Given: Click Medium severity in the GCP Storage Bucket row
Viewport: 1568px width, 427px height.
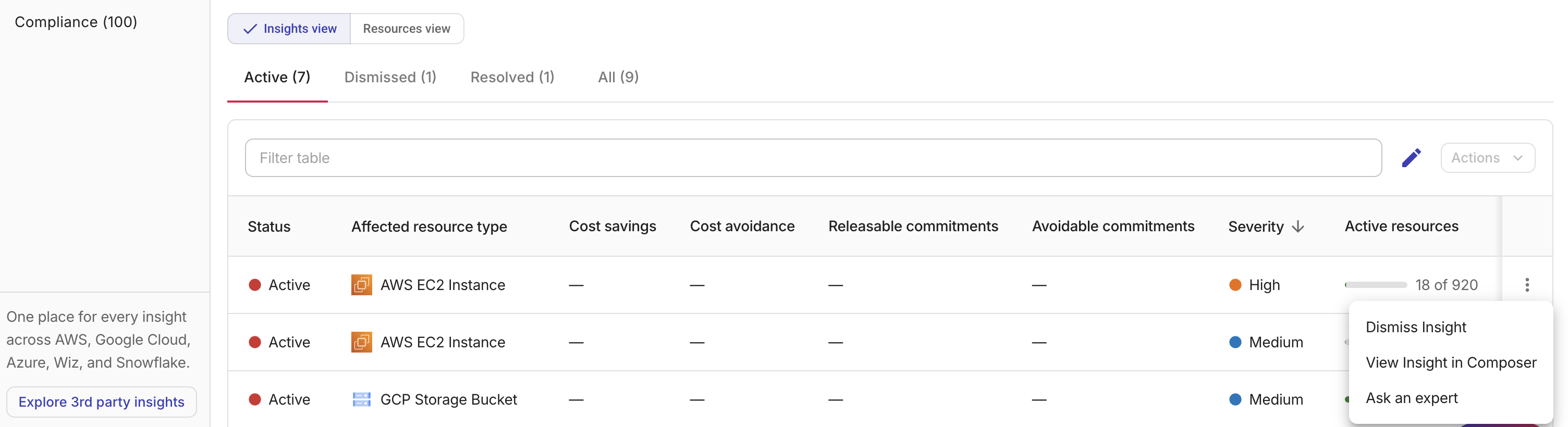Looking at the screenshot, I should tap(1276, 399).
